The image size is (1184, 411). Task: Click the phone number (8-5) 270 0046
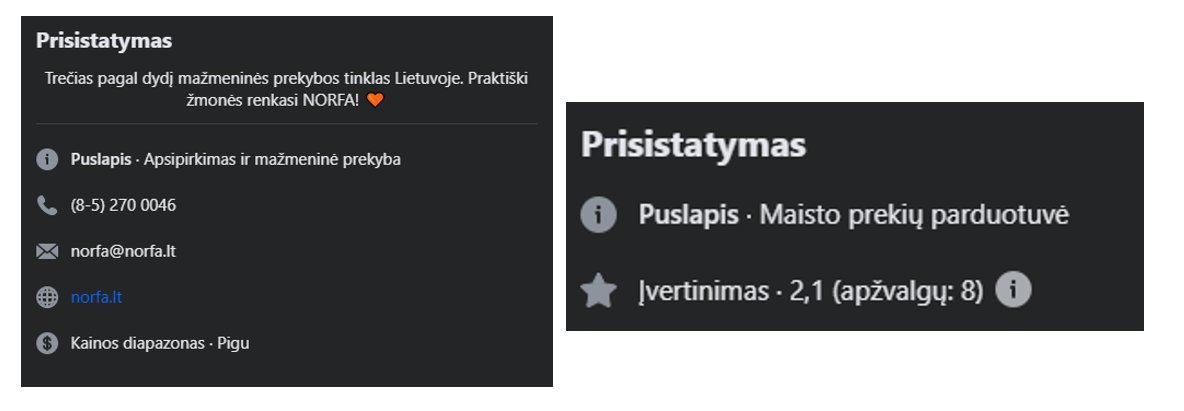123,206
